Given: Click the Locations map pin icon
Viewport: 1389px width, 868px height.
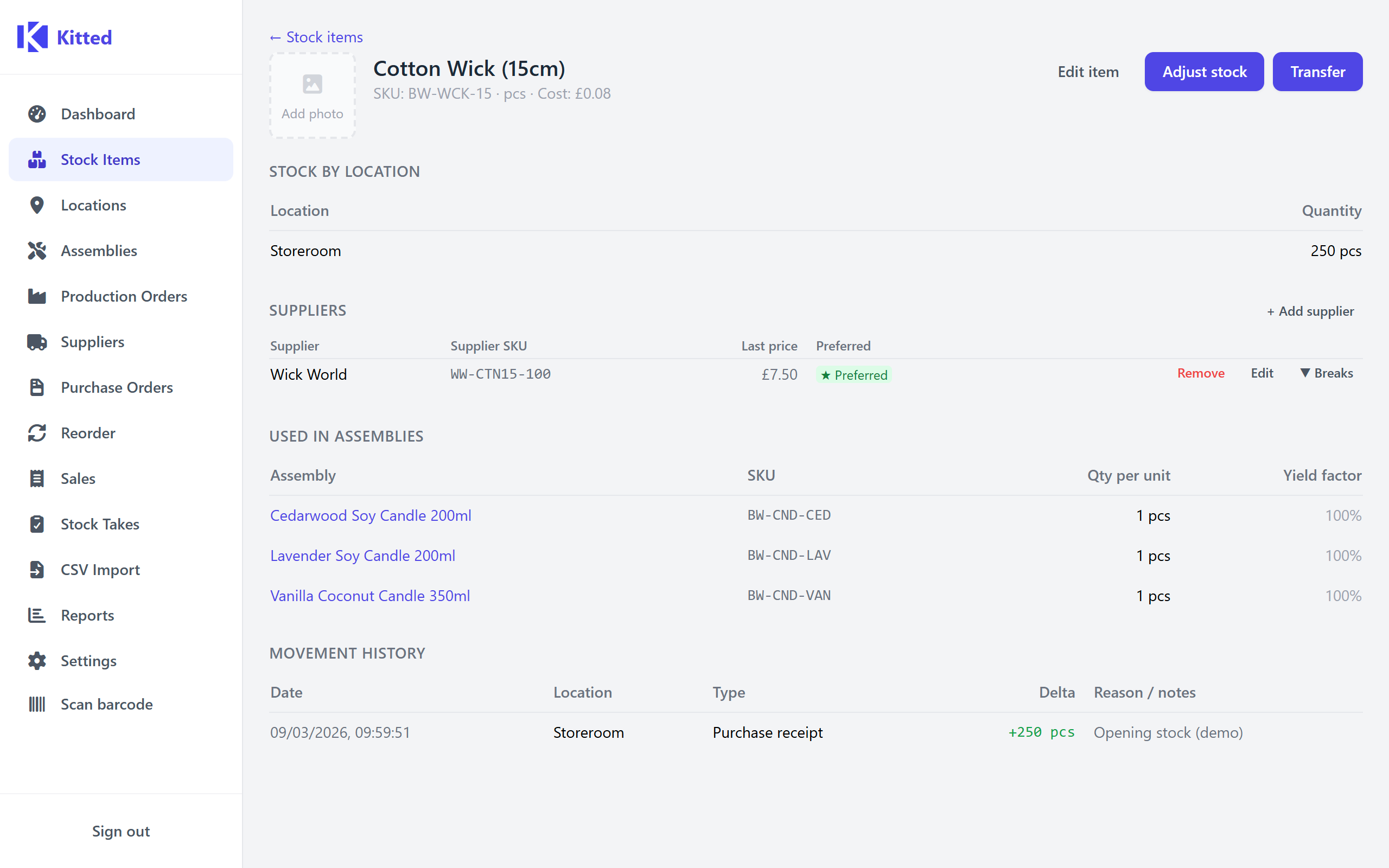Looking at the screenshot, I should [x=37, y=205].
